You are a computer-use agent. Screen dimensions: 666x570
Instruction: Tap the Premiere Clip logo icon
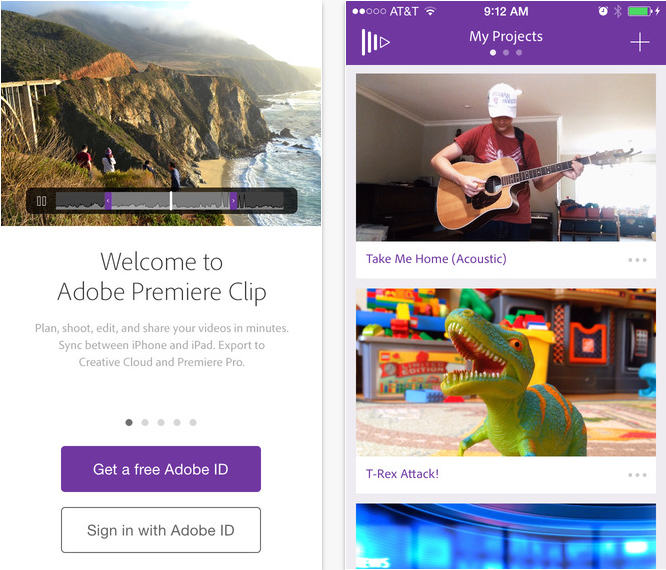[x=374, y=42]
